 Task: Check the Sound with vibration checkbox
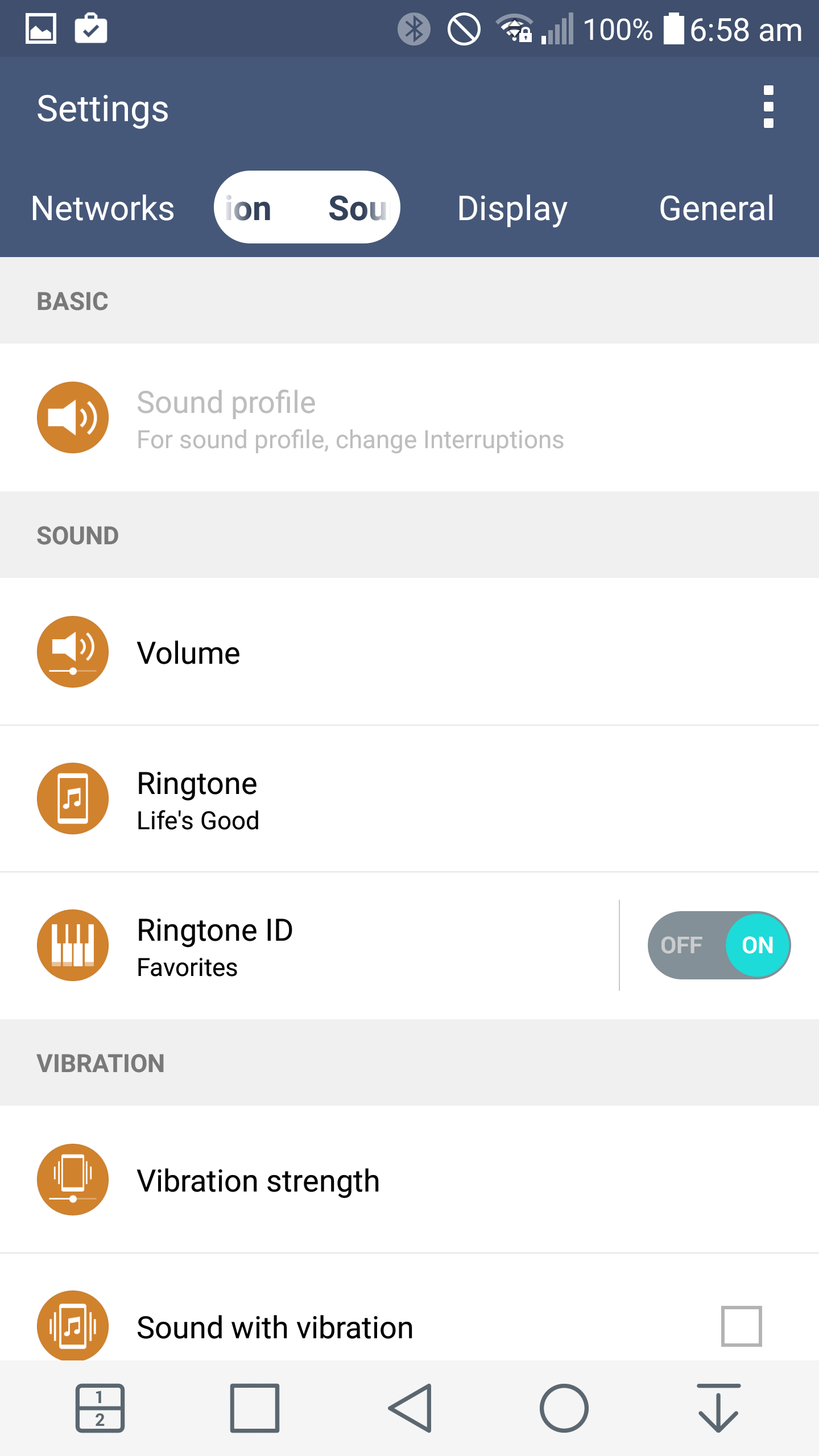[x=741, y=1326]
